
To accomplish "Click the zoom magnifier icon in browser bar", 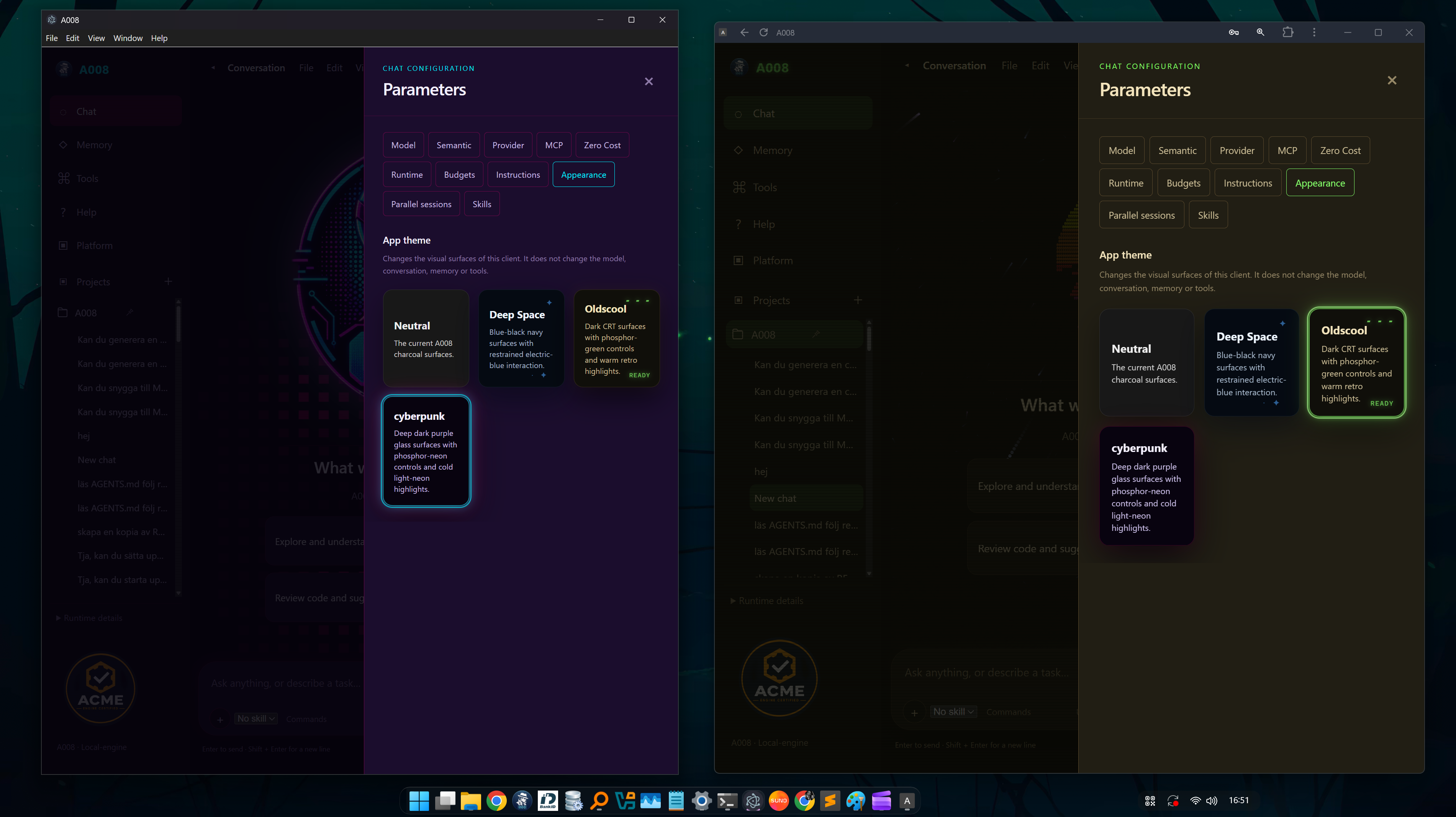I will click(x=1260, y=32).
